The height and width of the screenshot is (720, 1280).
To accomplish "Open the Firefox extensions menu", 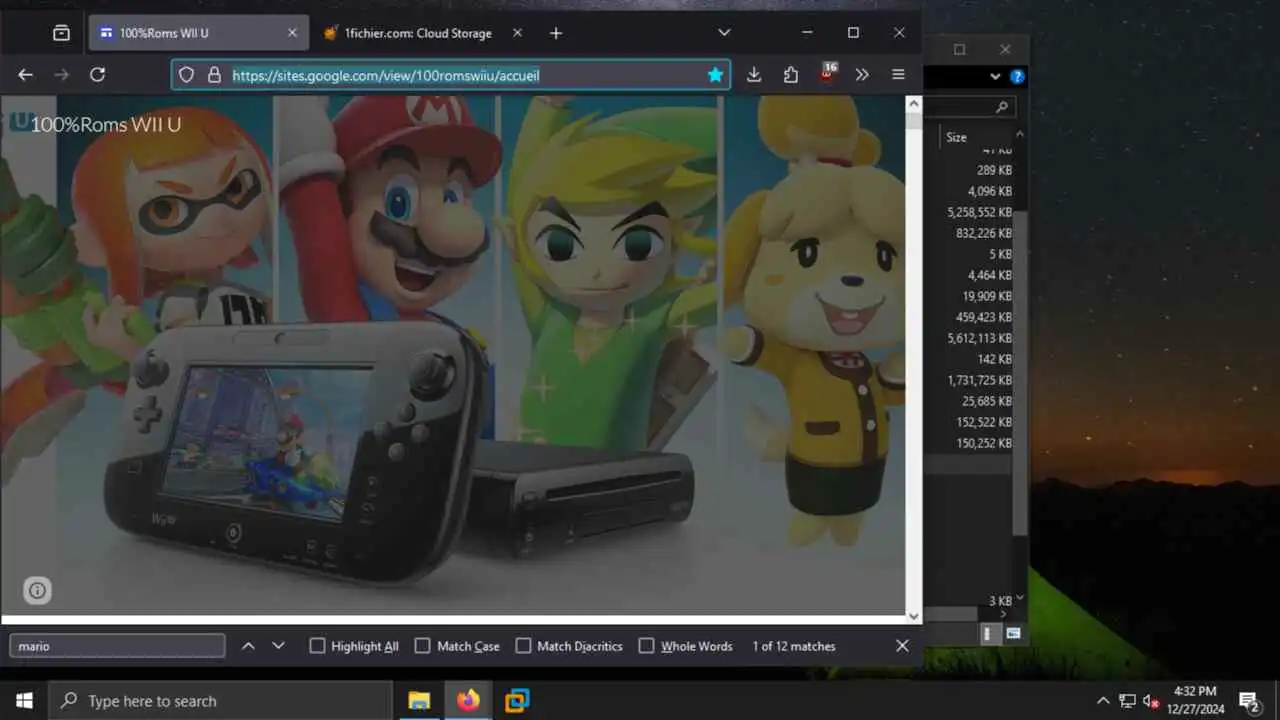I will [x=791, y=75].
